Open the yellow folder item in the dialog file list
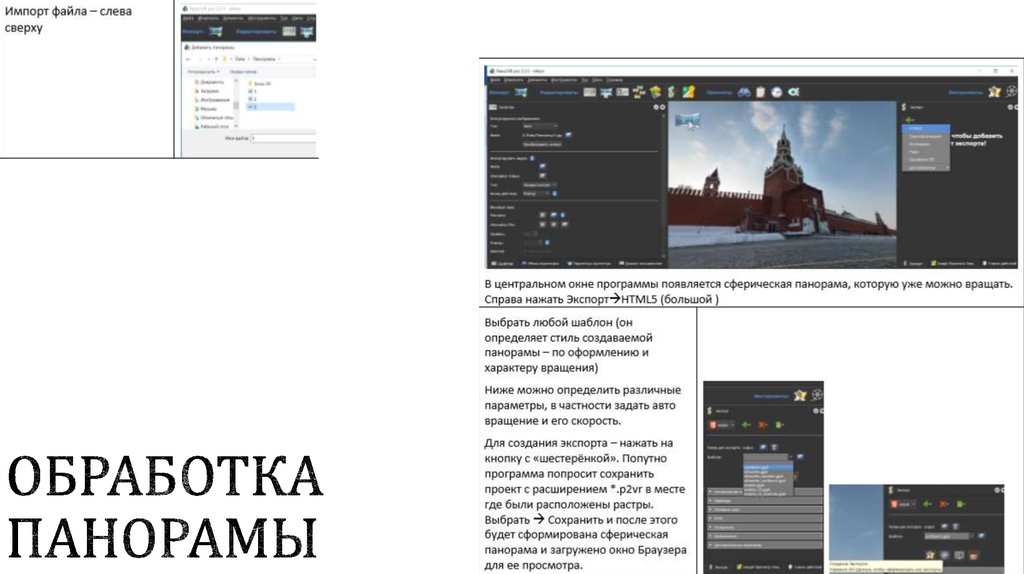1024x574 pixels. [x=260, y=84]
